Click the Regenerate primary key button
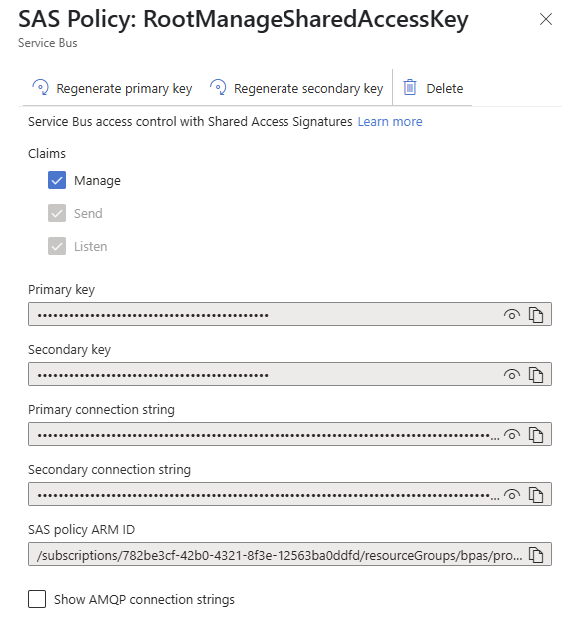The width and height of the screenshot is (570, 622). click(x=112, y=88)
